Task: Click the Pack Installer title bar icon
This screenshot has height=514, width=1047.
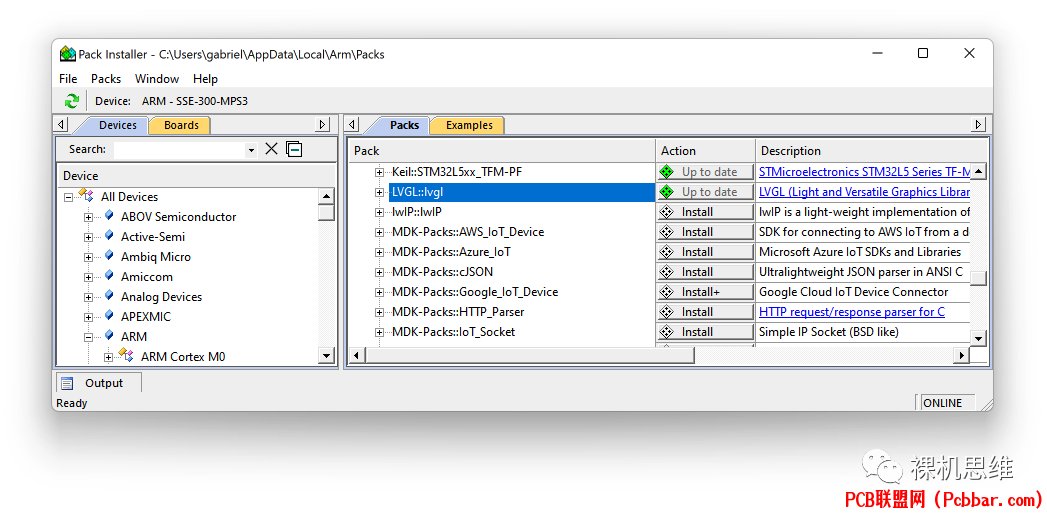Action: pyautogui.click(x=67, y=54)
